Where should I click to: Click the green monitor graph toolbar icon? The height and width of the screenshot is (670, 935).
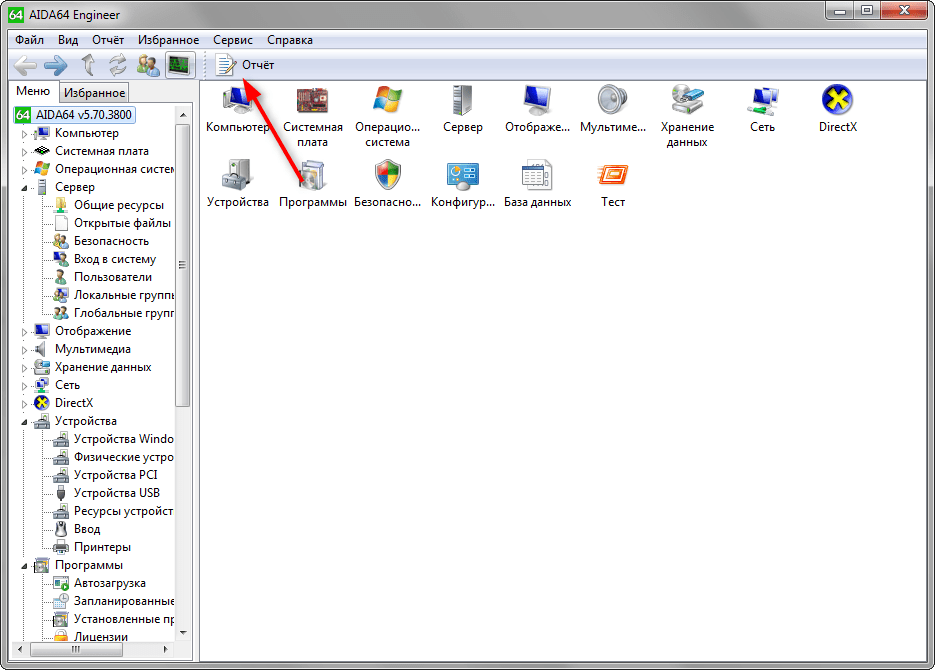point(180,65)
